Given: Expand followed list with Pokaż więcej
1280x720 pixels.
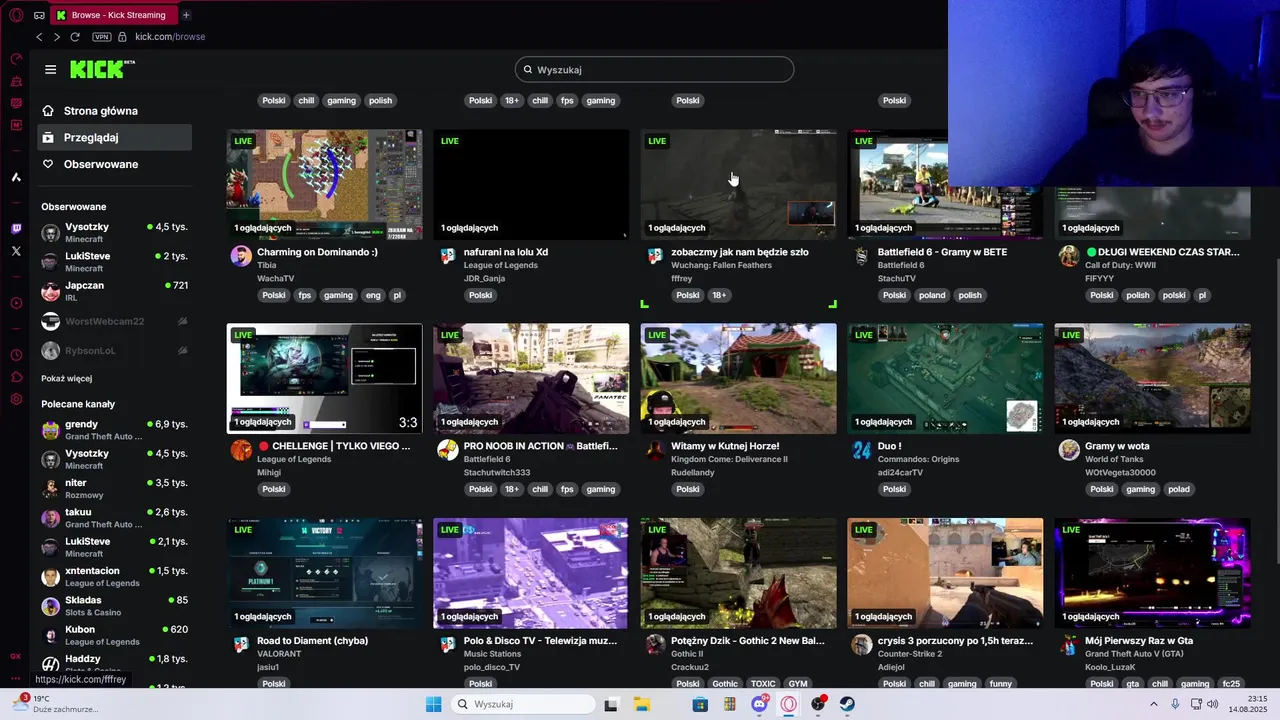Looking at the screenshot, I should click(66, 379).
